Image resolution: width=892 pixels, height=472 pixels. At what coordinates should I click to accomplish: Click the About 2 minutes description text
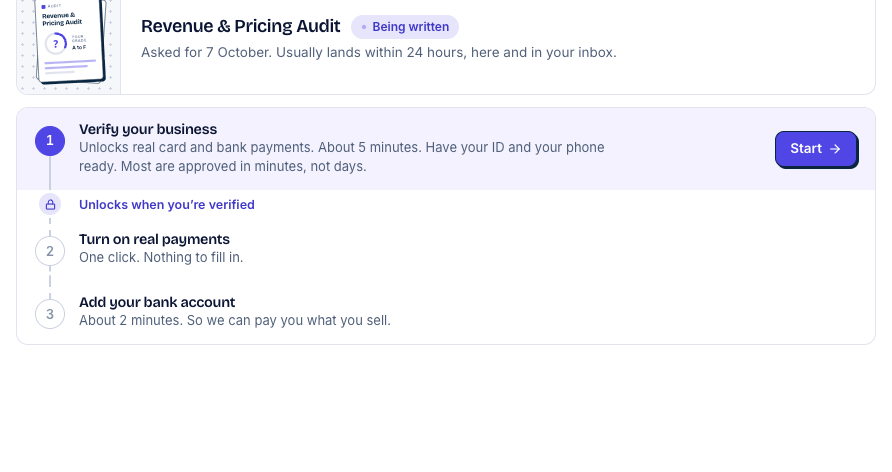[x=235, y=321]
